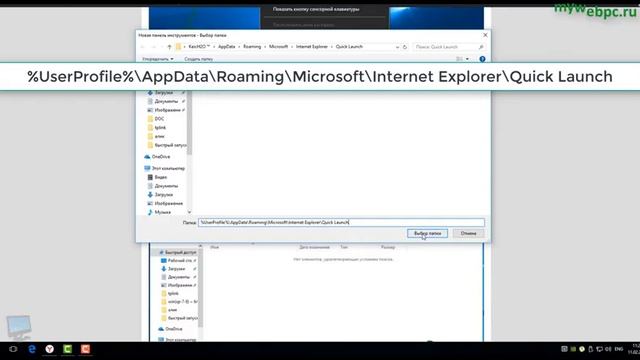Select pinned Документы in the dialog sidebar
This screenshot has width=640, height=360.
tap(166, 101)
